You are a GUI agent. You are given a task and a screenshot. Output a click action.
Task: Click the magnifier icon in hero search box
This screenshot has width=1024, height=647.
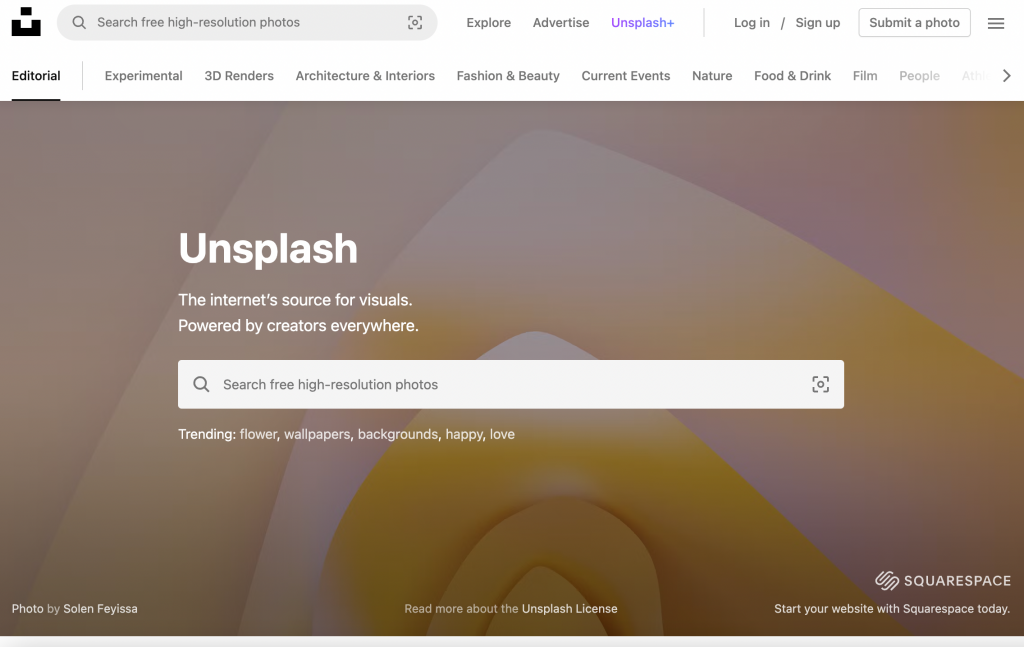pyautogui.click(x=201, y=384)
